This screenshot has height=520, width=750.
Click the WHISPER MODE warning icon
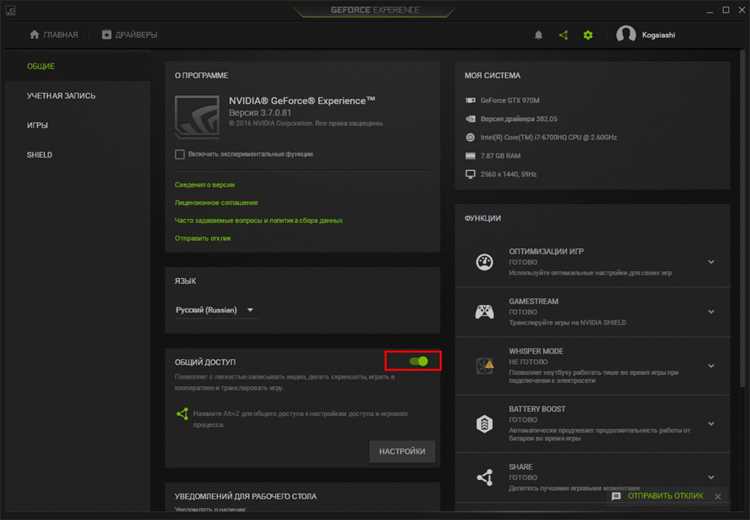click(x=484, y=365)
